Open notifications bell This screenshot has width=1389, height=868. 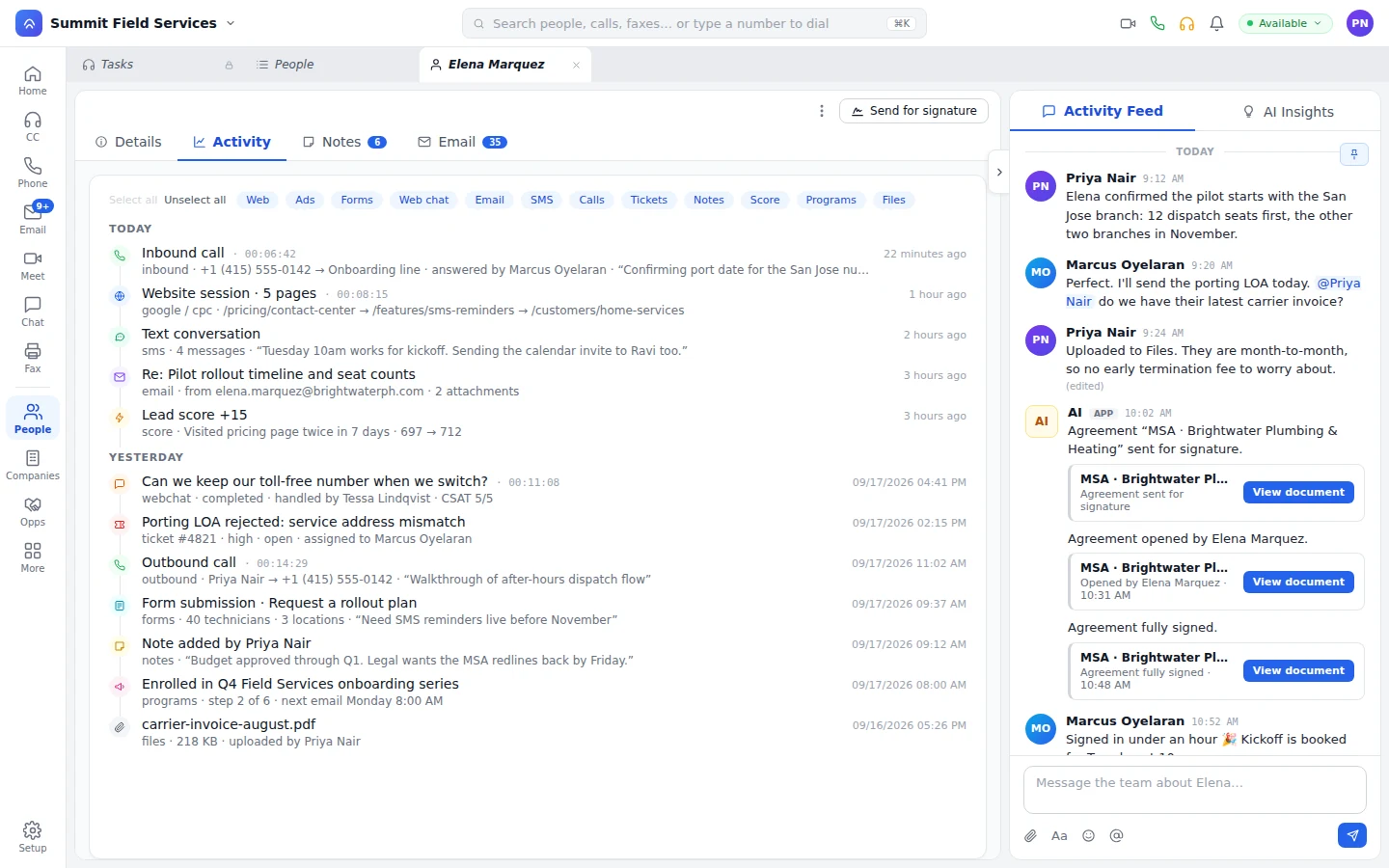[x=1217, y=23]
